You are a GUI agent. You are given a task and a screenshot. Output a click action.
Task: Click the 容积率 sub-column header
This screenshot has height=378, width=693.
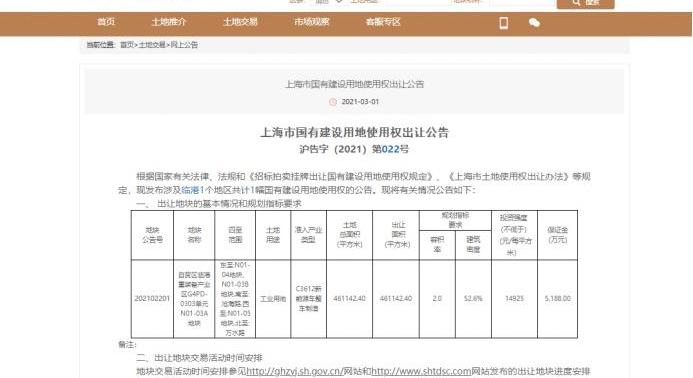[x=437, y=244]
